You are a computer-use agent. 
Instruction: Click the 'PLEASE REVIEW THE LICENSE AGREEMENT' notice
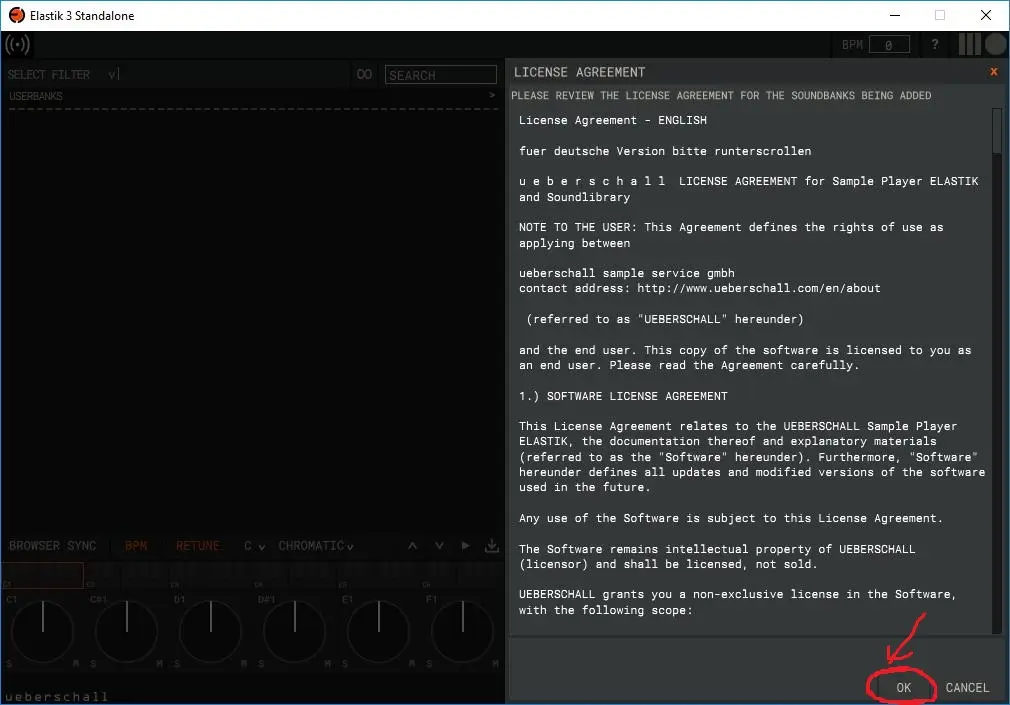pos(721,95)
